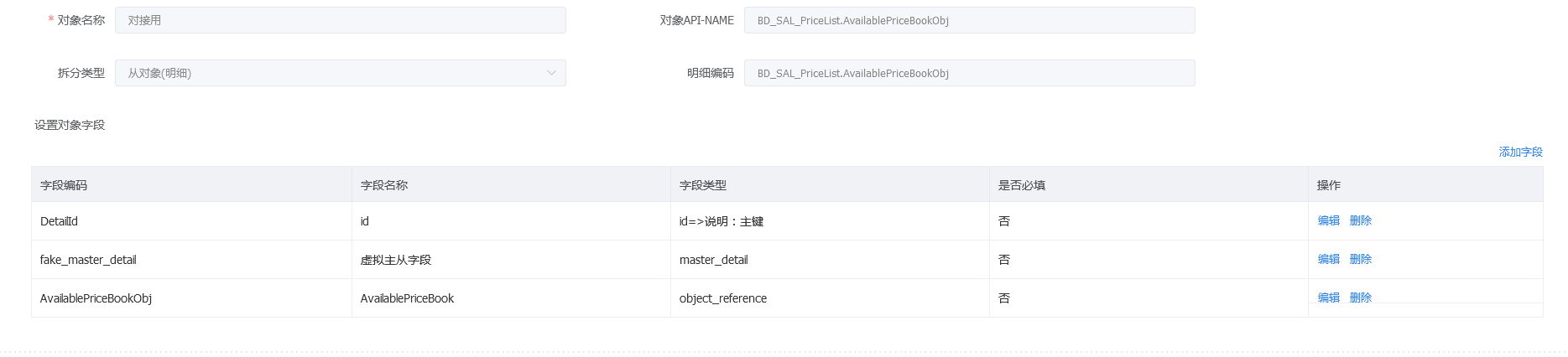Edit the AvailablePriceBookObj field row

click(x=1328, y=297)
